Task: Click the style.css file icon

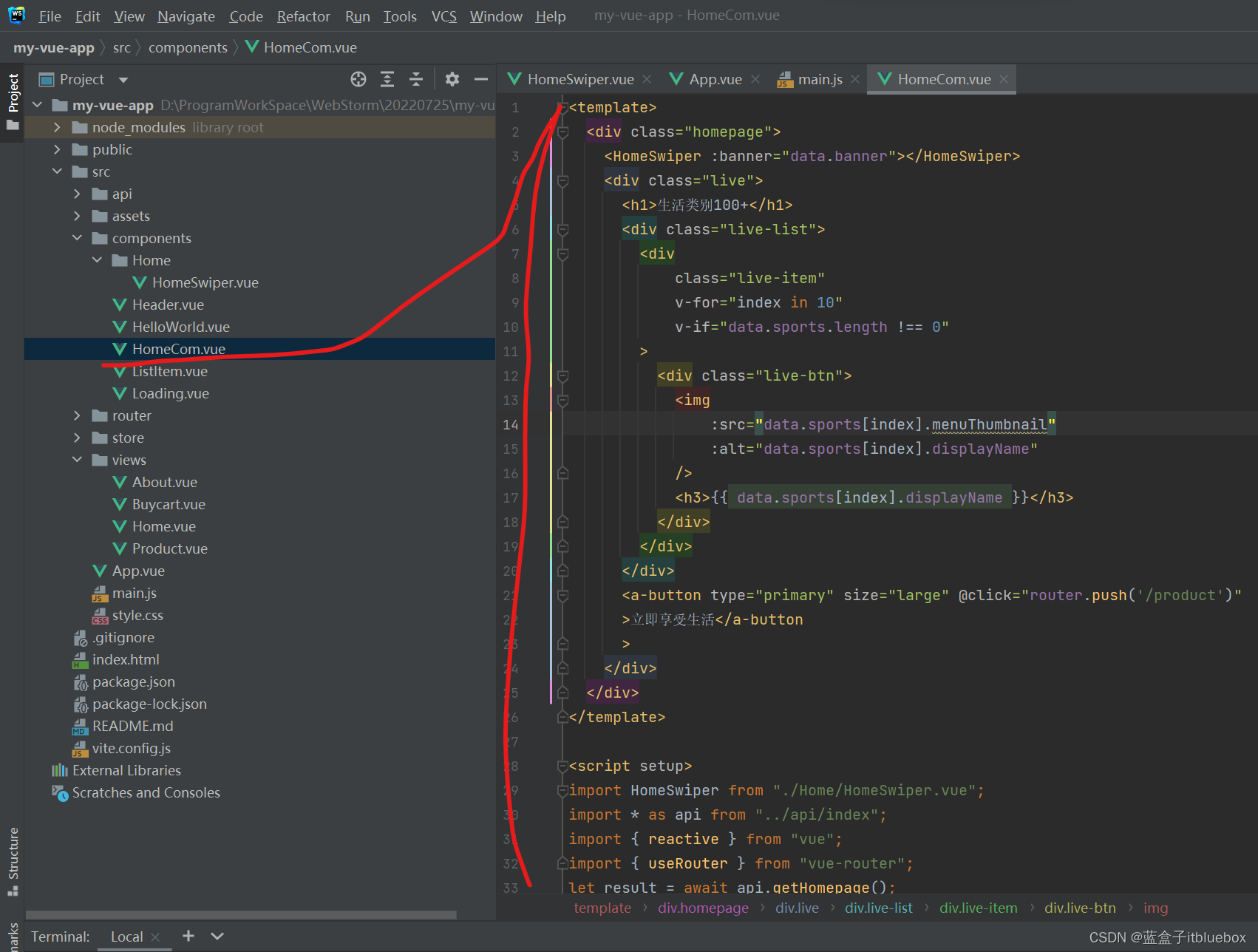Action: coord(100,616)
